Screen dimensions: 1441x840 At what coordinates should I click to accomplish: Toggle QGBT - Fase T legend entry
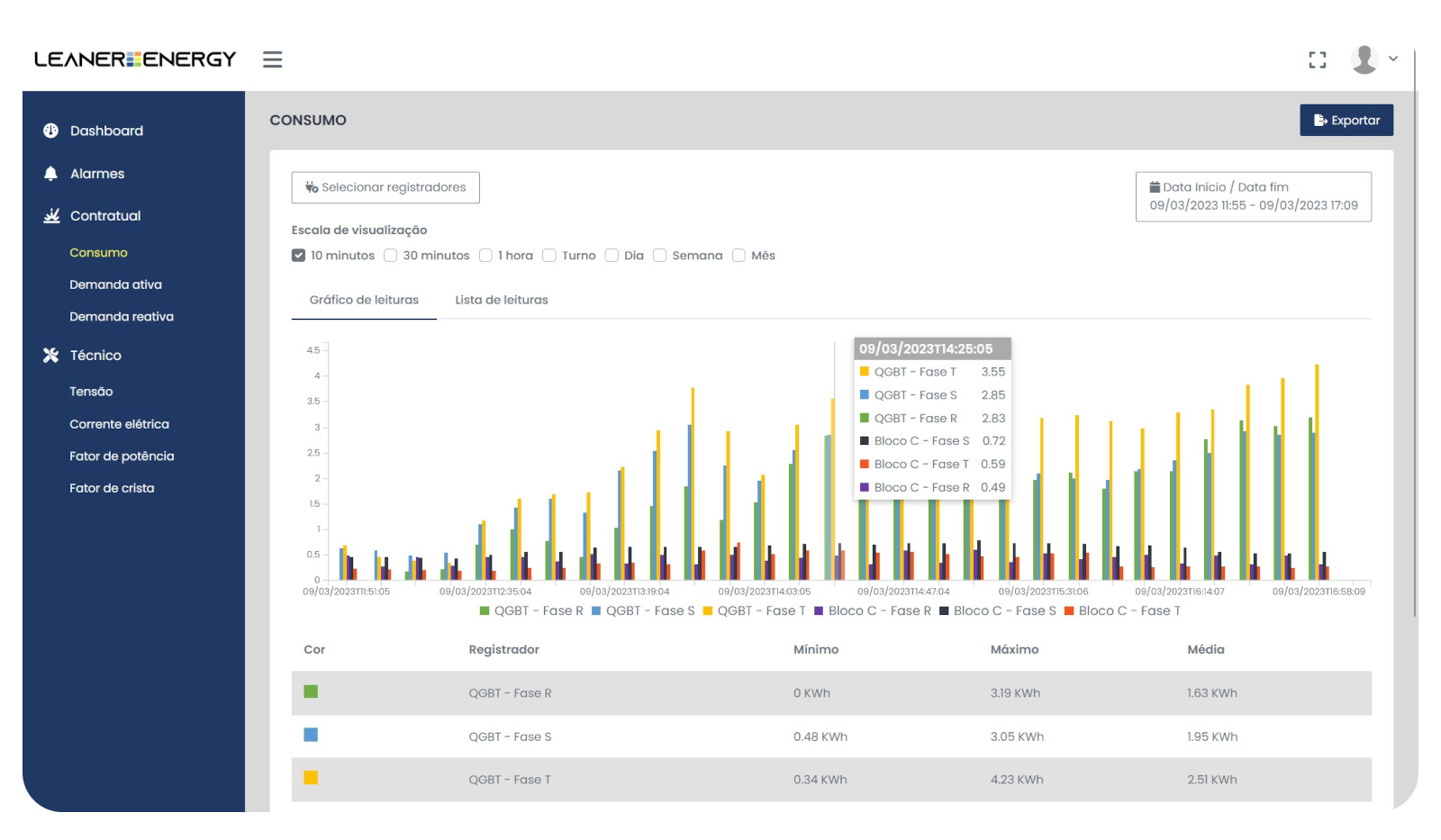[755, 611]
